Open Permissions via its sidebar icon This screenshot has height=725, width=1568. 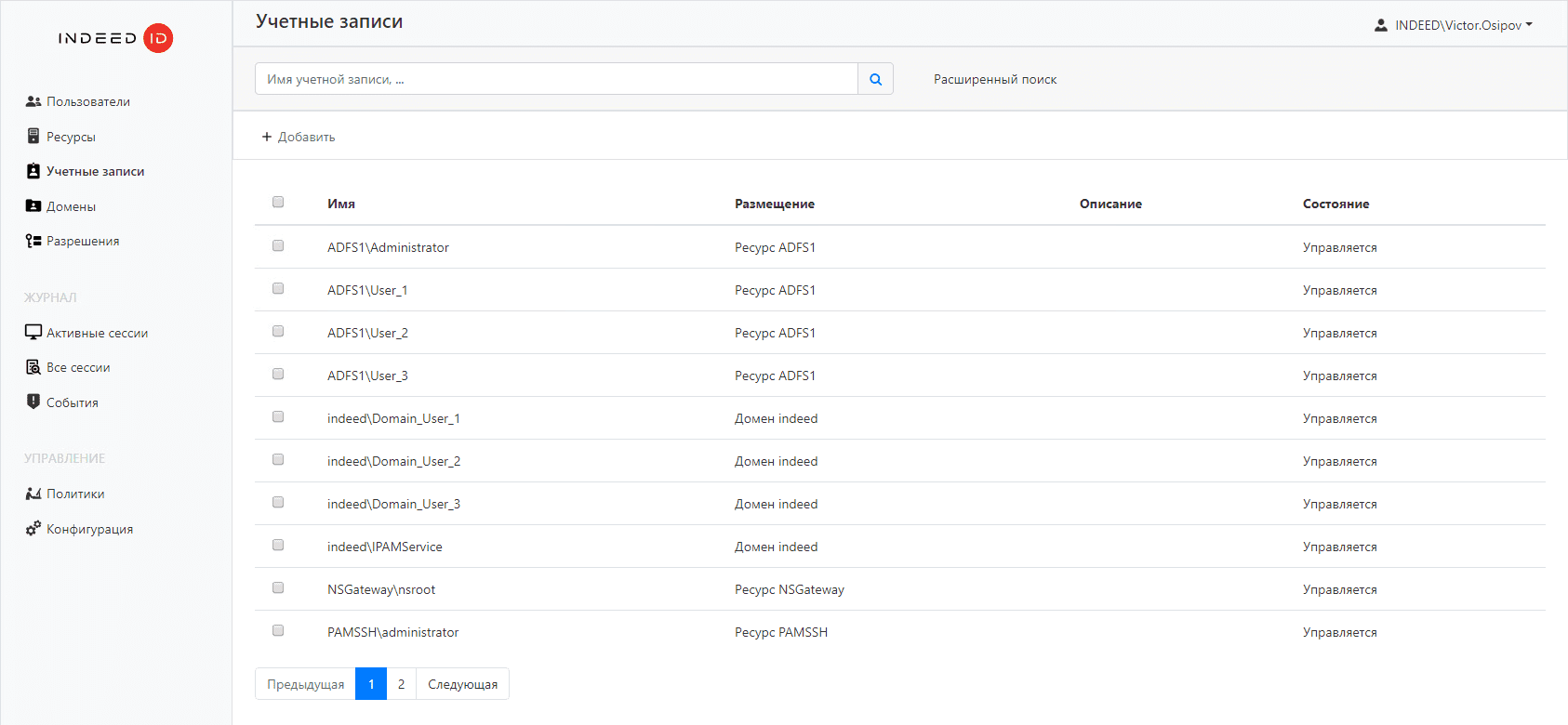pos(33,241)
